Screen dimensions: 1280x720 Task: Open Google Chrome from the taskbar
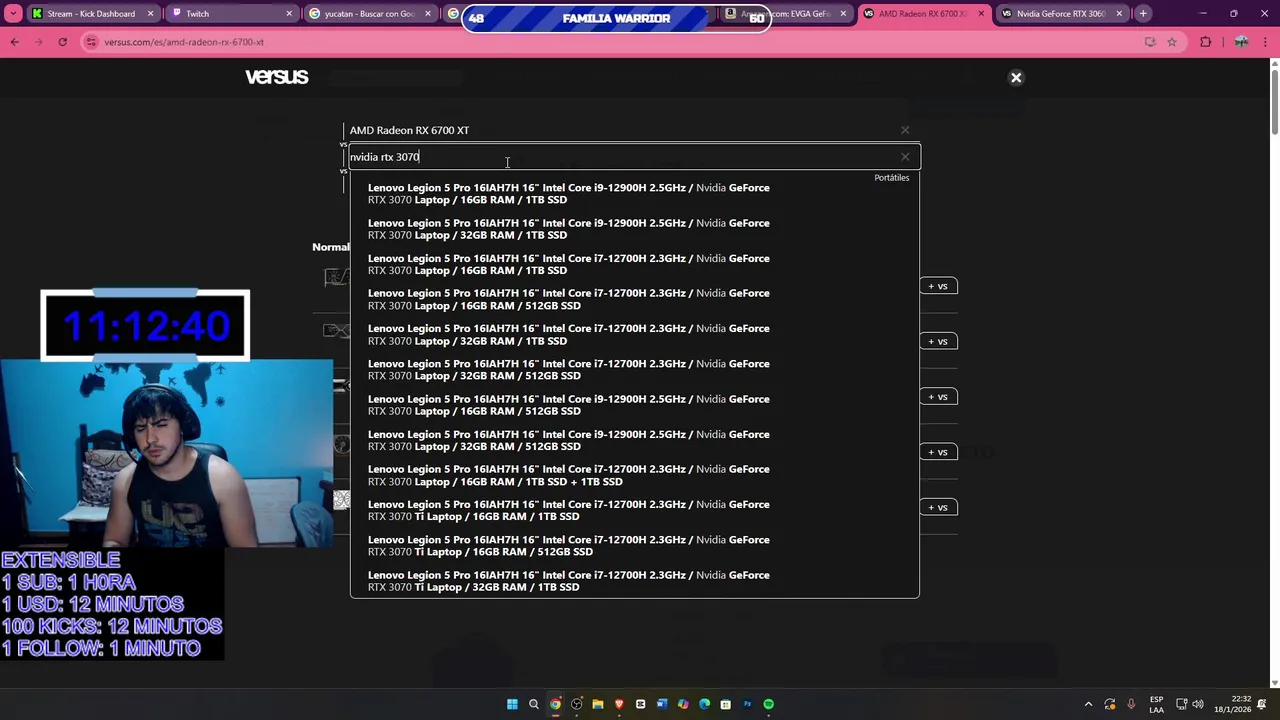click(x=555, y=704)
